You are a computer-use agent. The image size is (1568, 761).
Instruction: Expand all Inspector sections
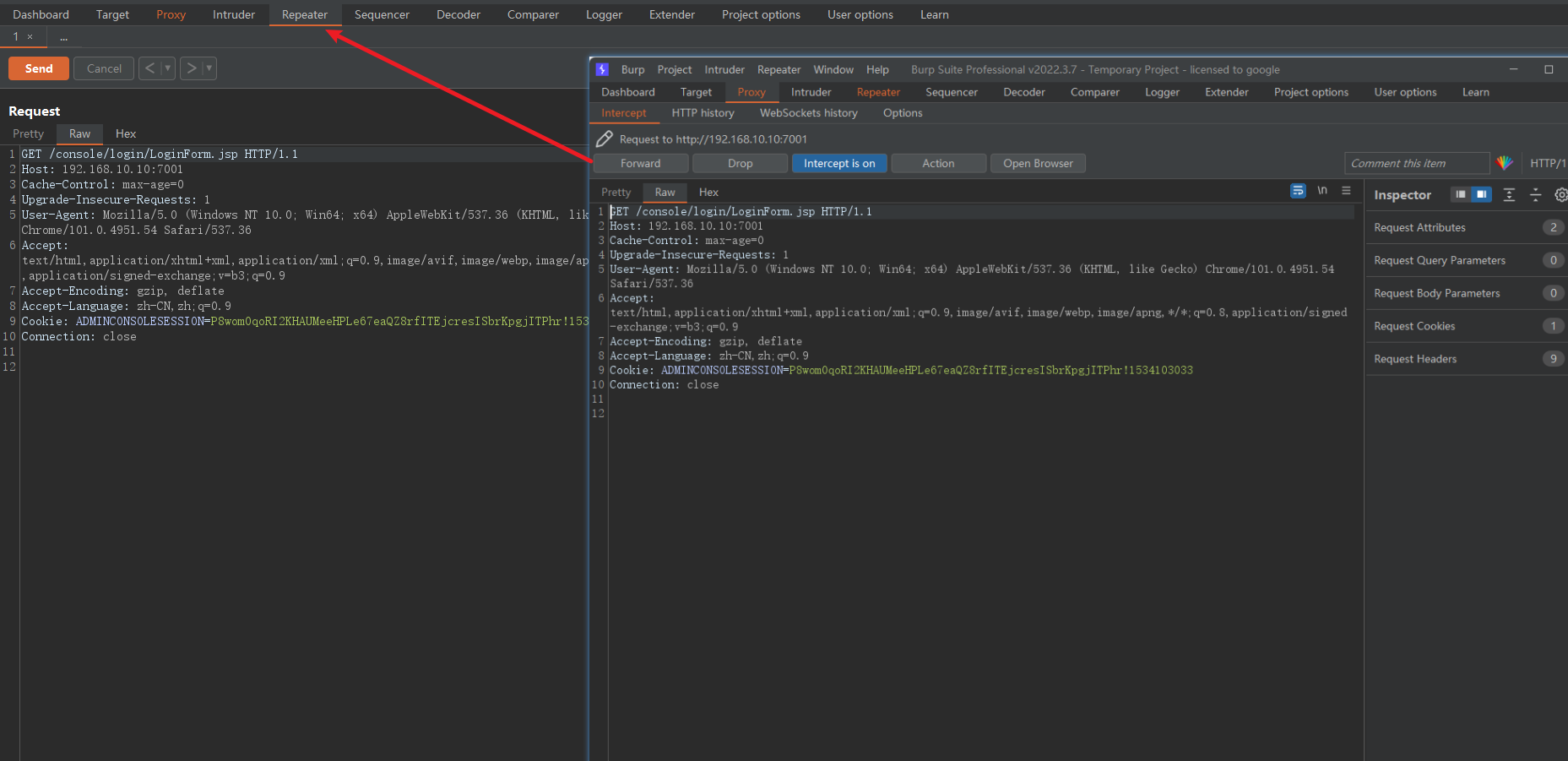pos(1509,194)
